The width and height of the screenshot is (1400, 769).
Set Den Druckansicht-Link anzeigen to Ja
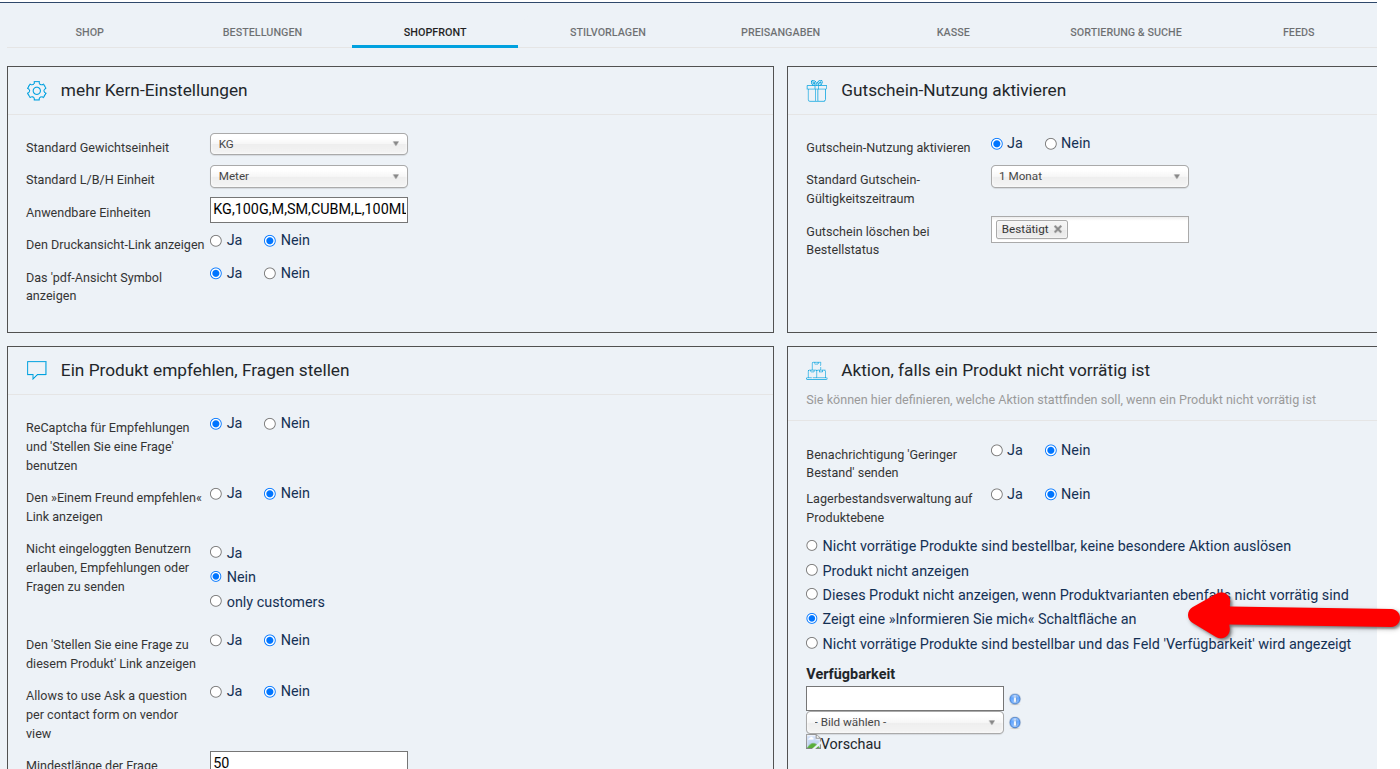coord(216,241)
